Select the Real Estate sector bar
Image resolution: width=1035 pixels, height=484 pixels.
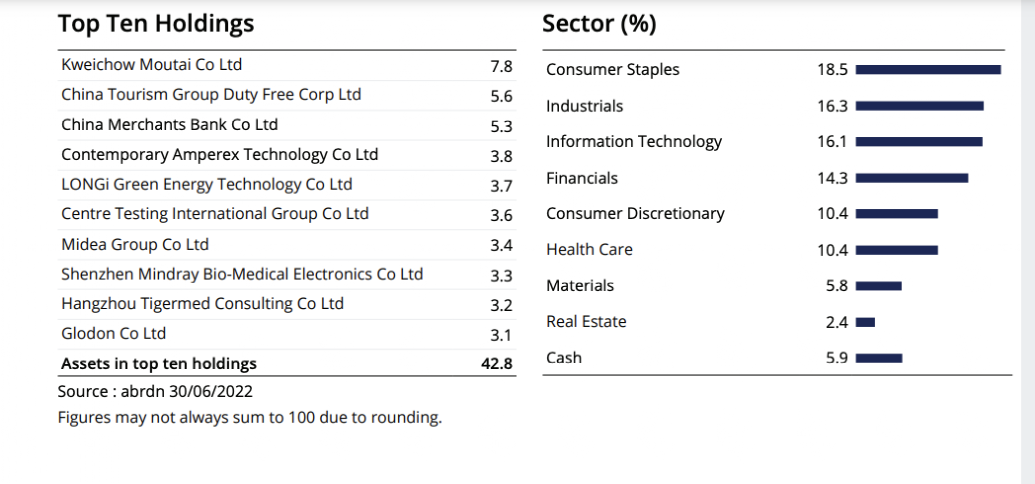coord(866,322)
